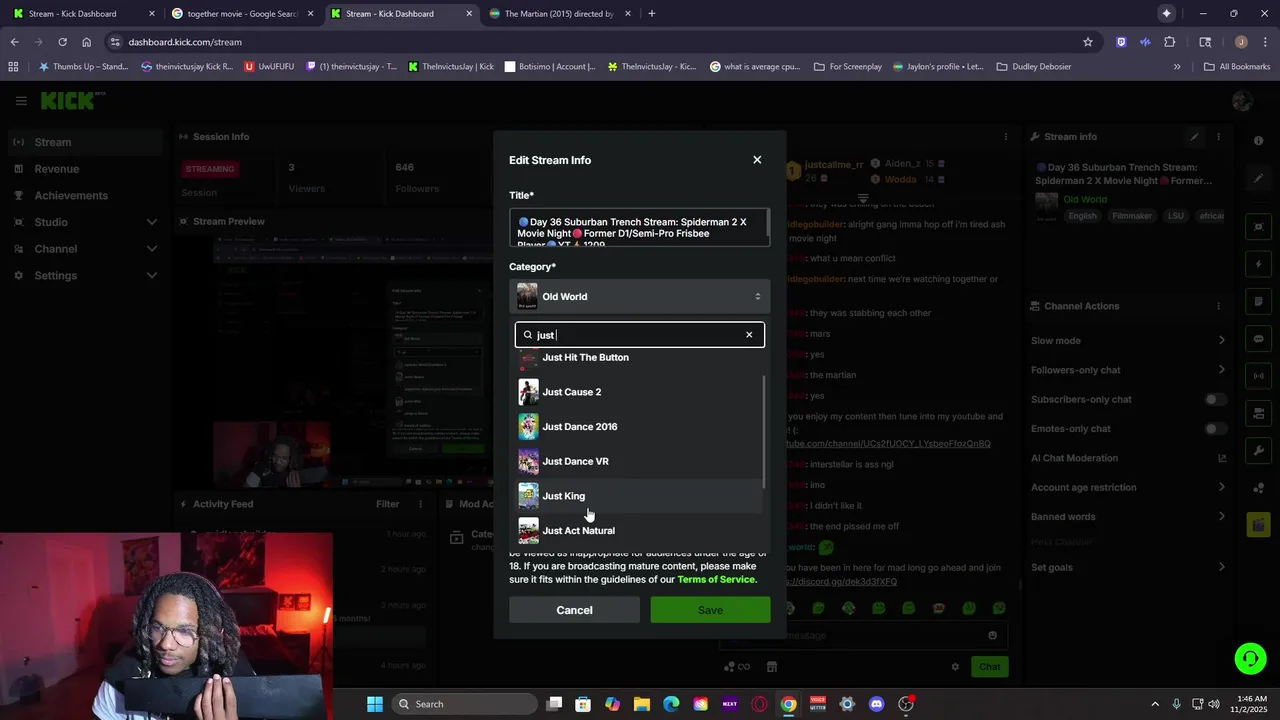Open Chrome extensions puzzle icon
This screenshot has height=720, width=1280.
[1170, 42]
